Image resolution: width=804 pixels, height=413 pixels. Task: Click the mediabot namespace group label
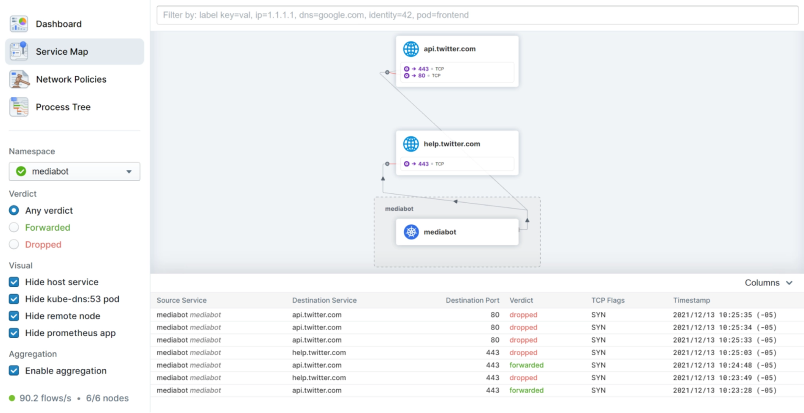399,209
